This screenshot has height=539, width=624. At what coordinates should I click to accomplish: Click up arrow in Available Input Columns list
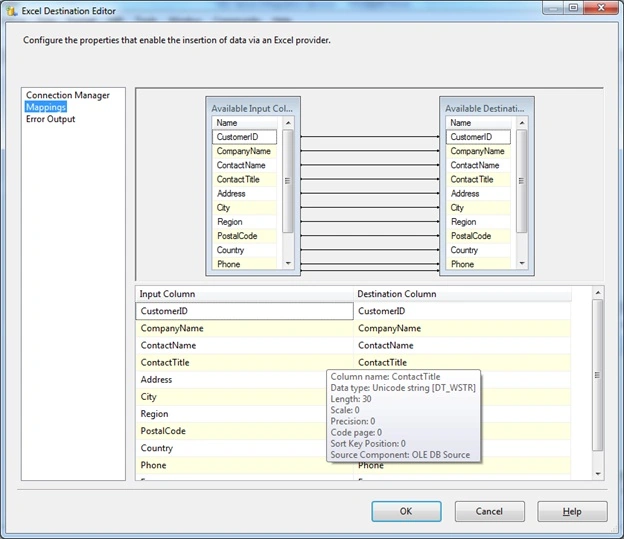[x=288, y=123]
